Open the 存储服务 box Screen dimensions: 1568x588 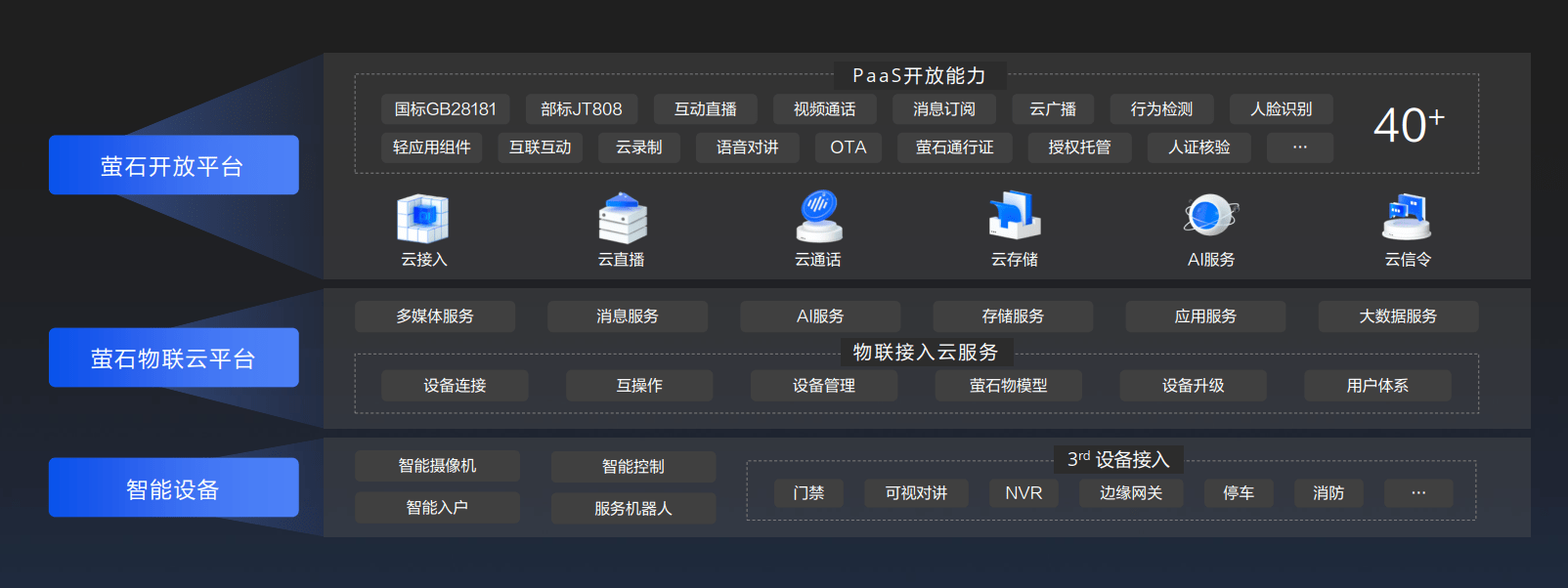1013,316
